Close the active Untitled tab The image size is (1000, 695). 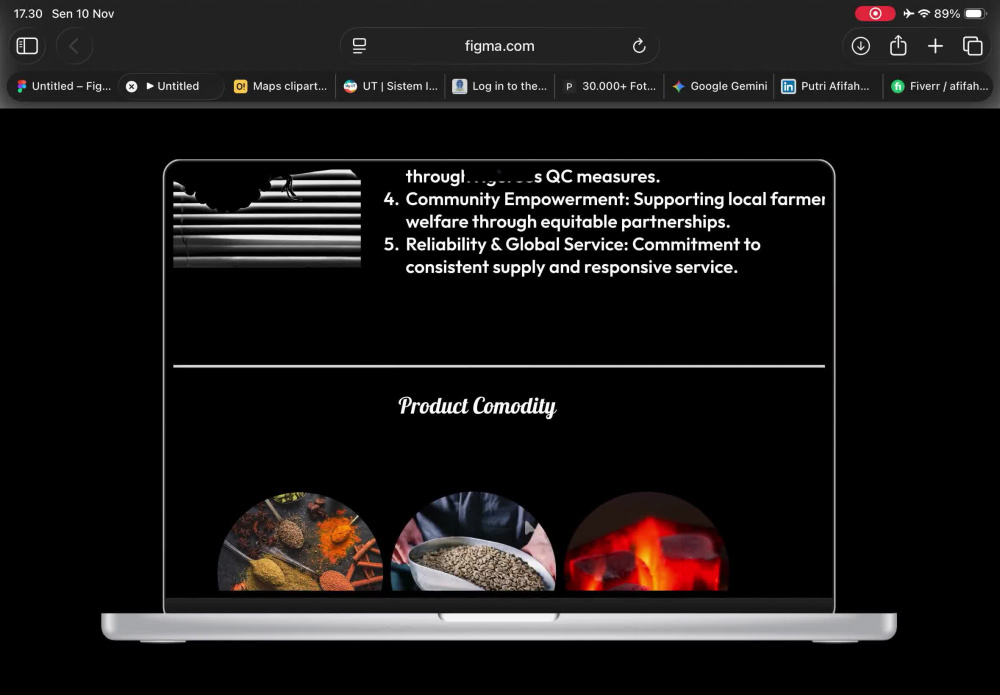click(131, 86)
